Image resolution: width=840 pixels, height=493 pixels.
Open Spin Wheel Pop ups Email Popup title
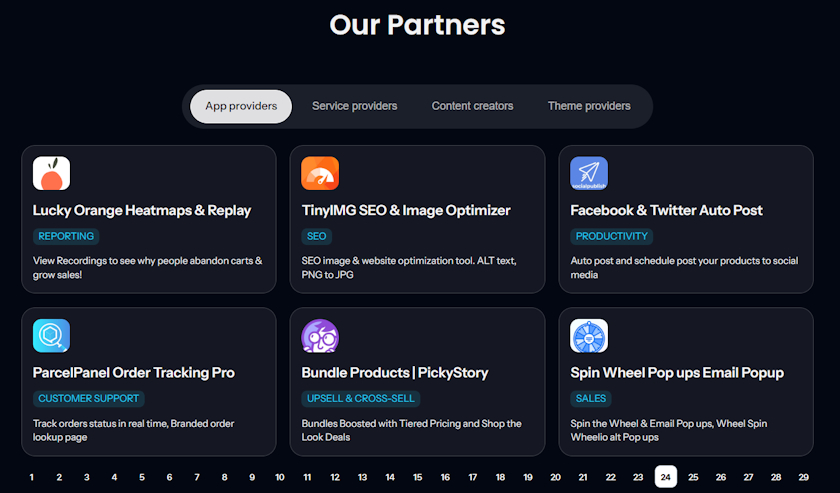pyautogui.click(x=677, y=373)
